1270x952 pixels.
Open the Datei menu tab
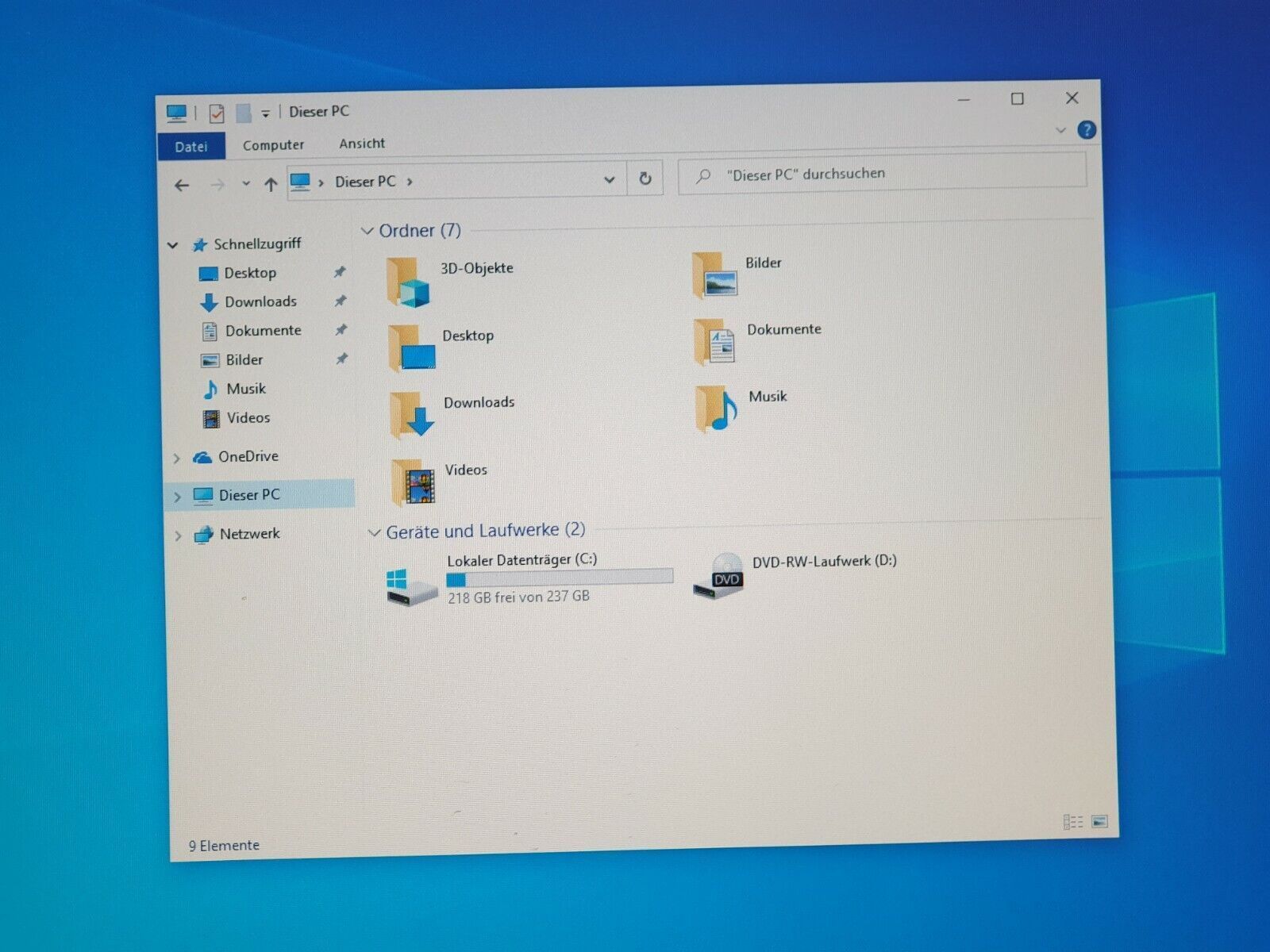191,147
